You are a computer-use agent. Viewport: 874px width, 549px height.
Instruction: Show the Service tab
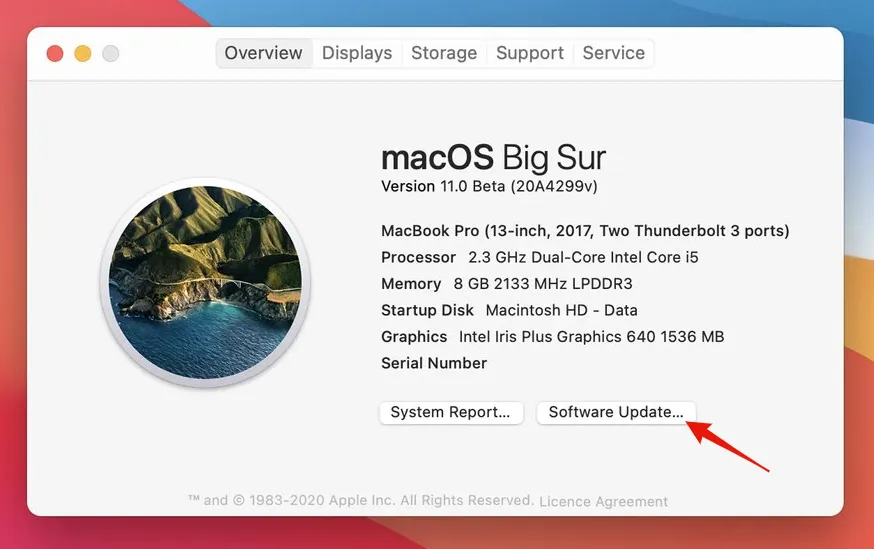pyautogui.click(x=613, y=53)
